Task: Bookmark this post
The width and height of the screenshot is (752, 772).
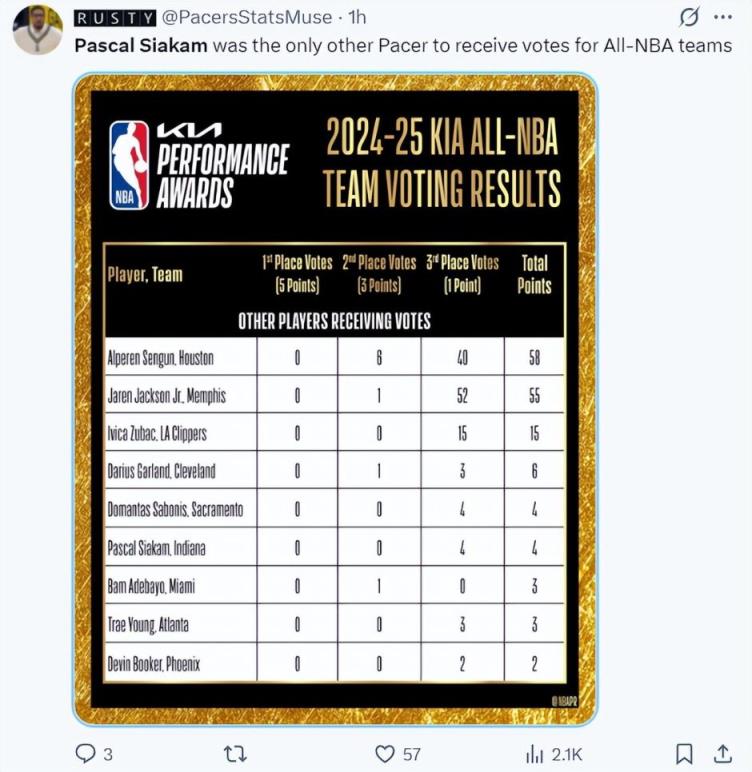Action: click(x=684, y=753)
